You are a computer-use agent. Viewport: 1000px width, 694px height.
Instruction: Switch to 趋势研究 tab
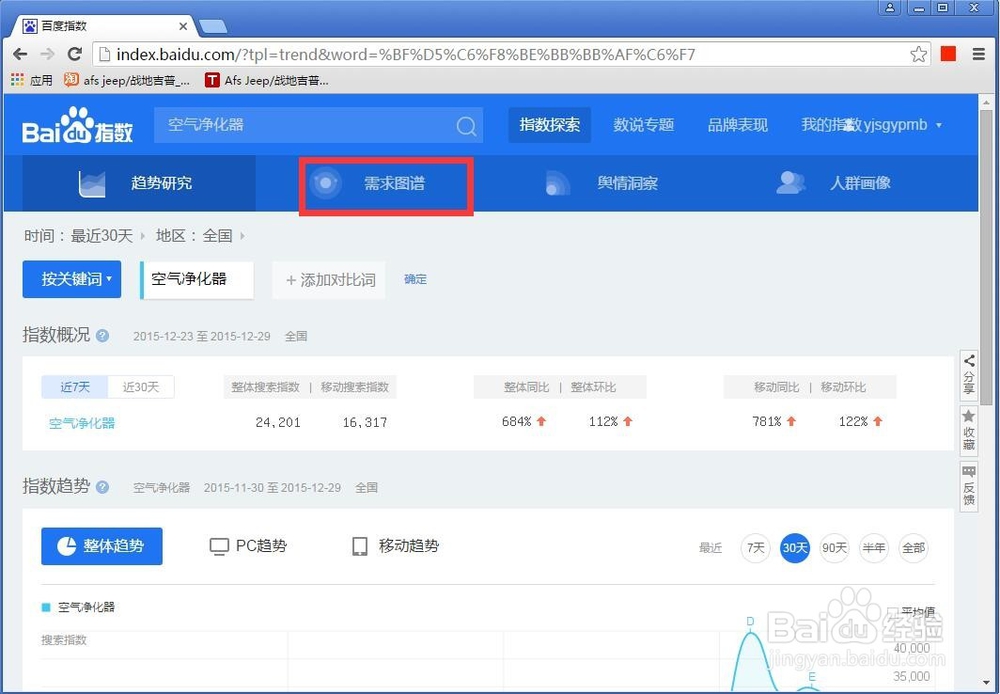[x=139, y=183]
